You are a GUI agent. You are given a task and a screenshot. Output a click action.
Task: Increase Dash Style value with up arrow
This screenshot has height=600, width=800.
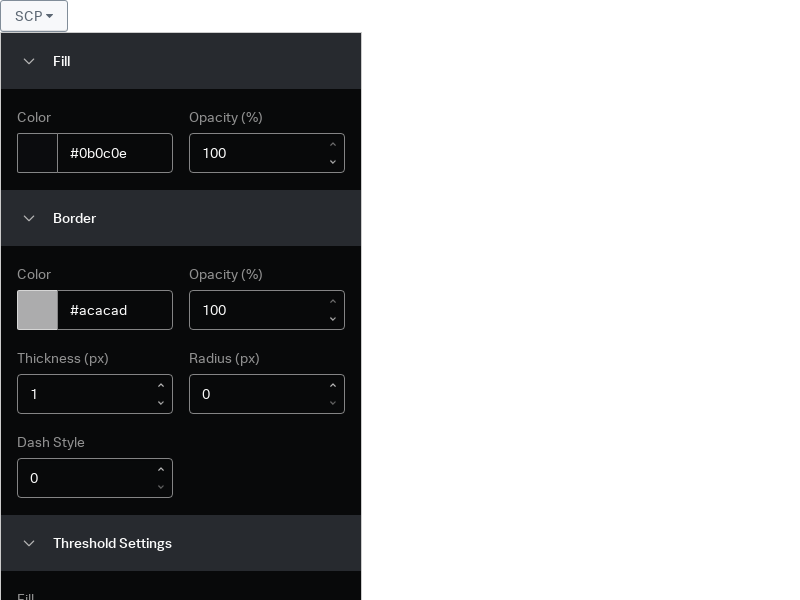(161, 470)
